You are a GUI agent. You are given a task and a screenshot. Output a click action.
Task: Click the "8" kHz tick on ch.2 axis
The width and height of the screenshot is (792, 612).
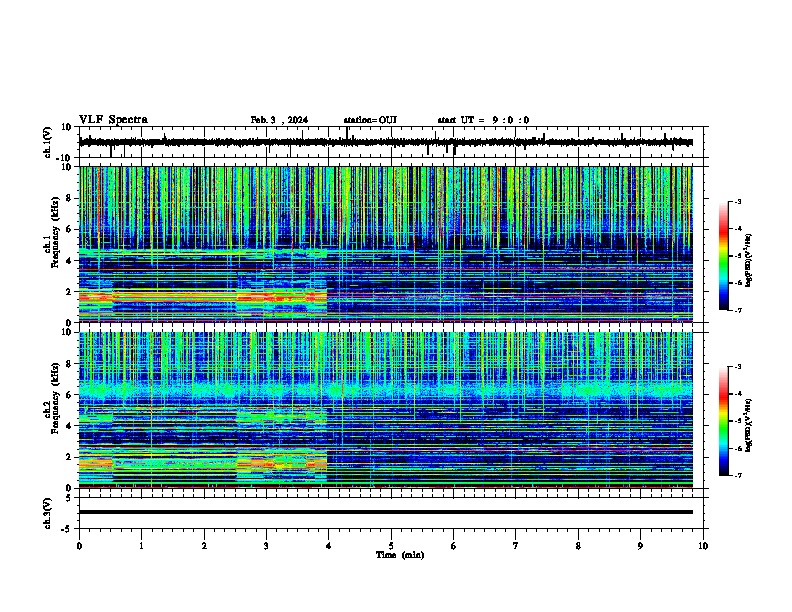pyautogui.click(x=69, y=364)
